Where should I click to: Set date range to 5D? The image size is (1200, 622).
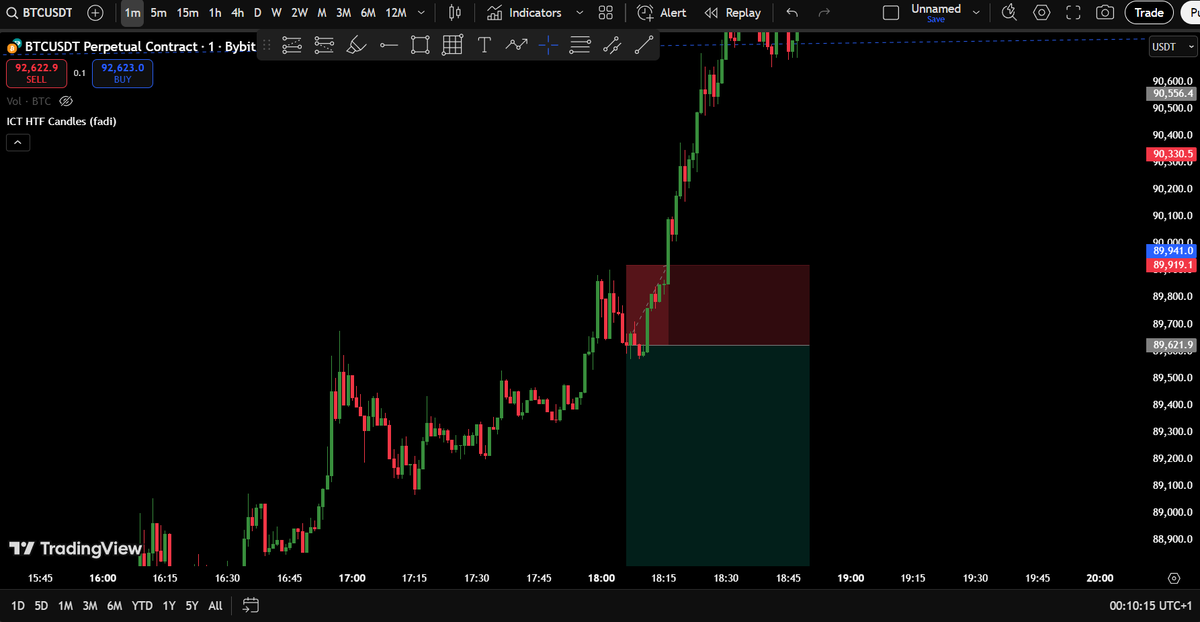[41, 605]
